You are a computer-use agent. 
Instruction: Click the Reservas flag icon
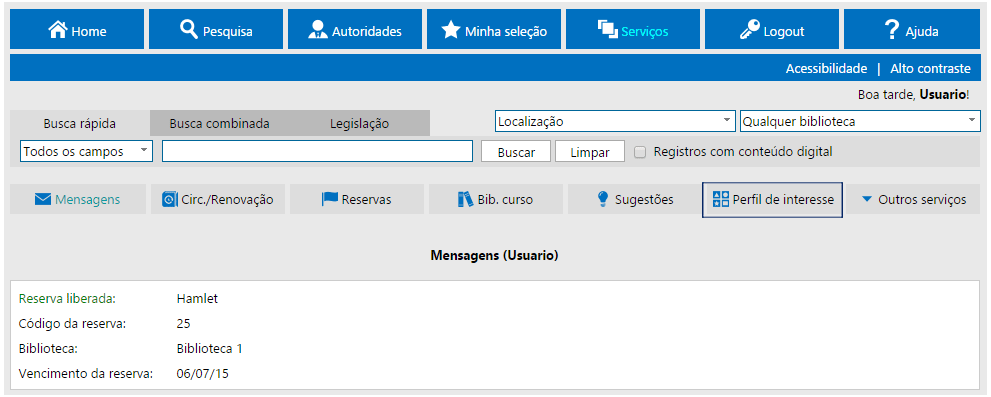(330, 199)
